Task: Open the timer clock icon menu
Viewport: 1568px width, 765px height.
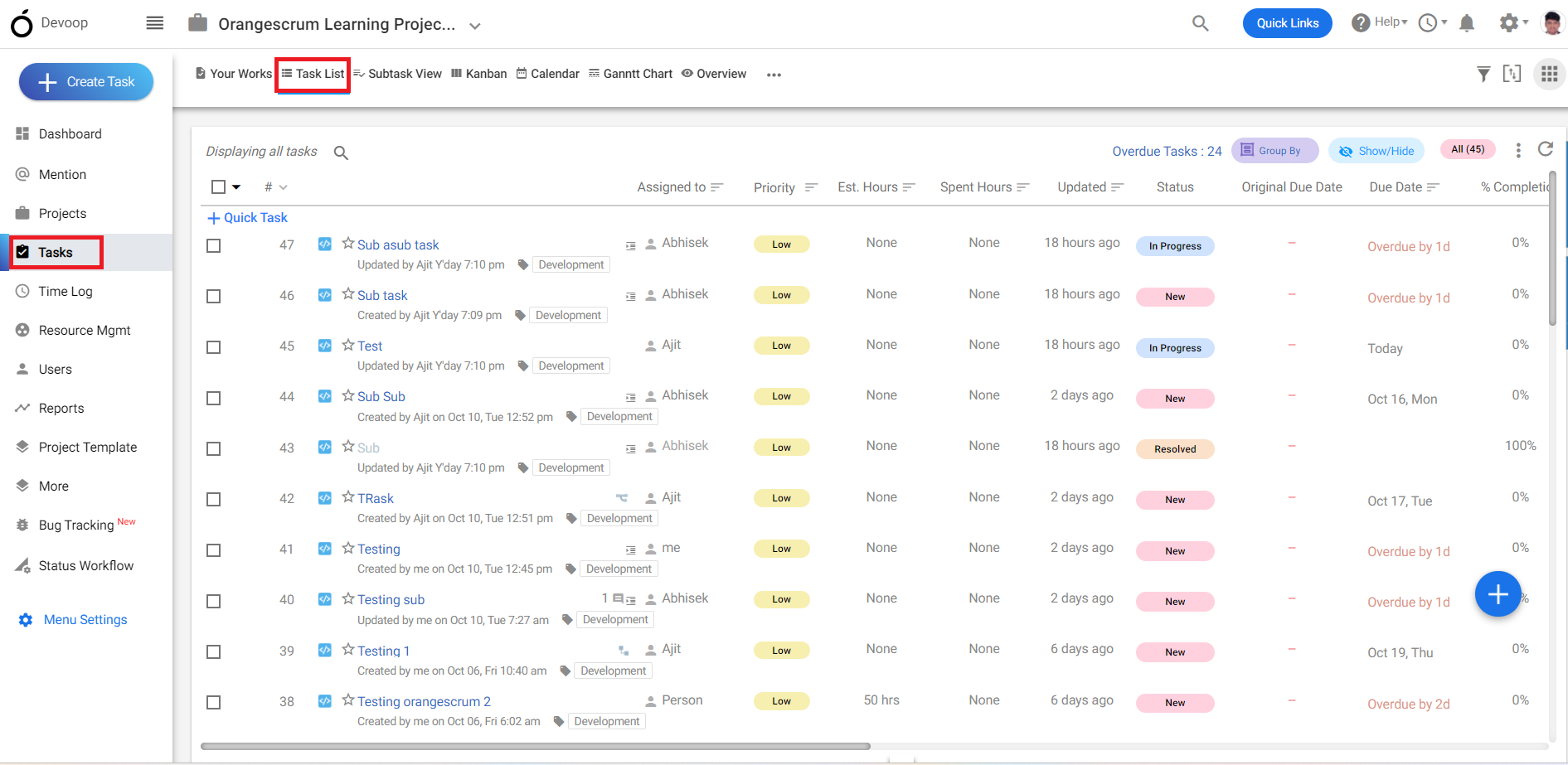Action: (1432, 23)
